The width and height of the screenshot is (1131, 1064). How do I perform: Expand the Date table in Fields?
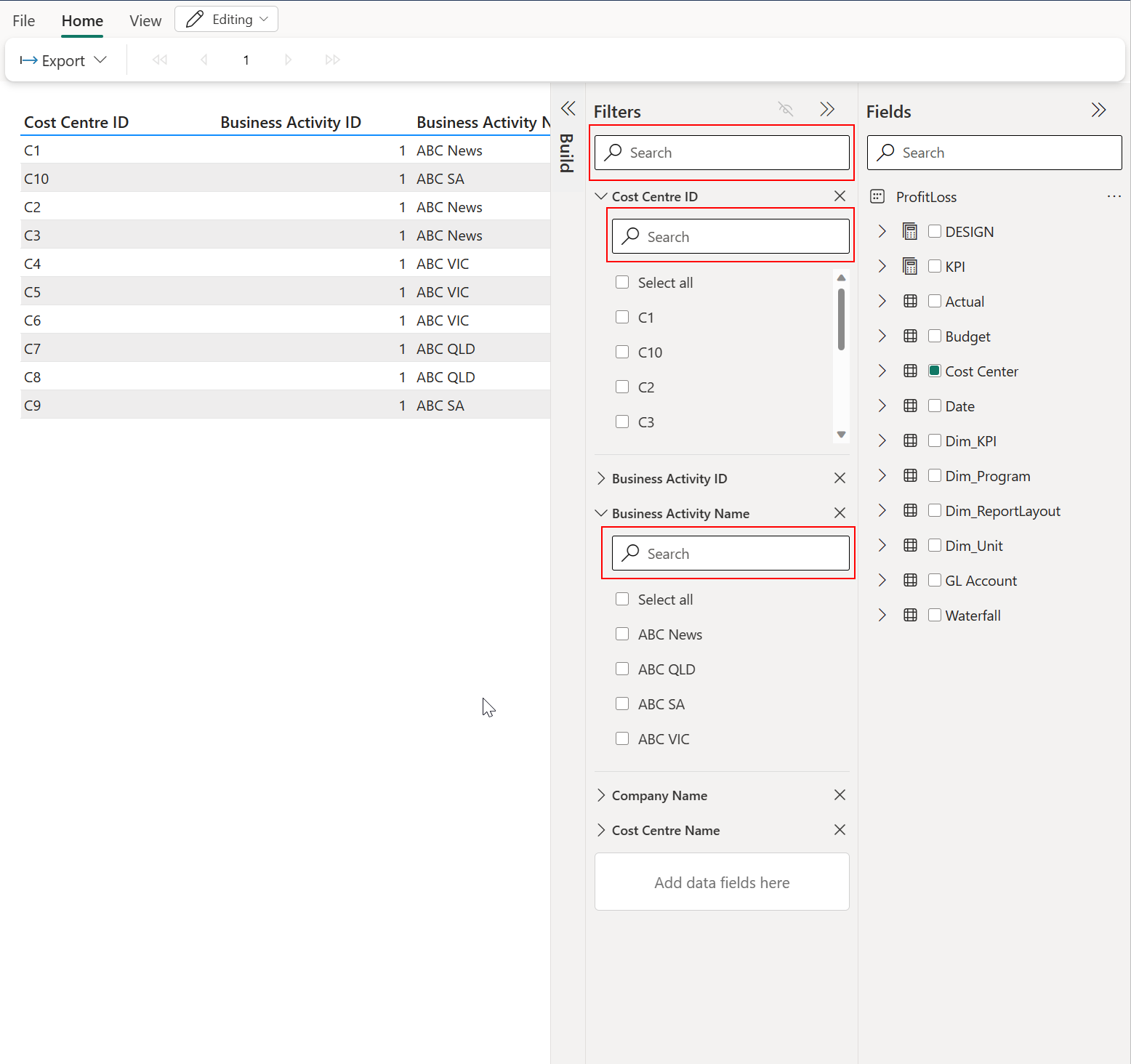coord(882,406)
